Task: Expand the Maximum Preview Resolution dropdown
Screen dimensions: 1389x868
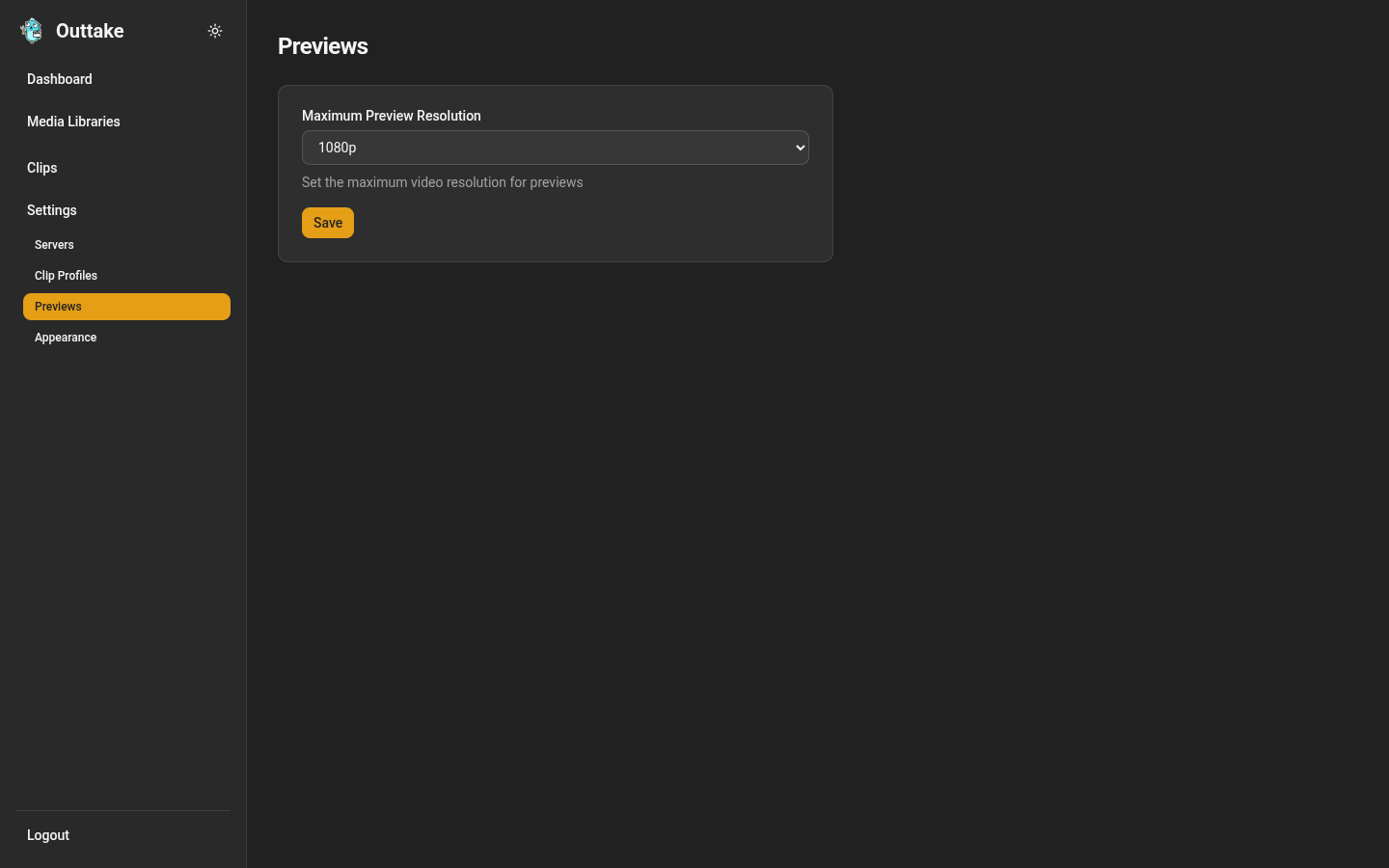Action: 556,148
